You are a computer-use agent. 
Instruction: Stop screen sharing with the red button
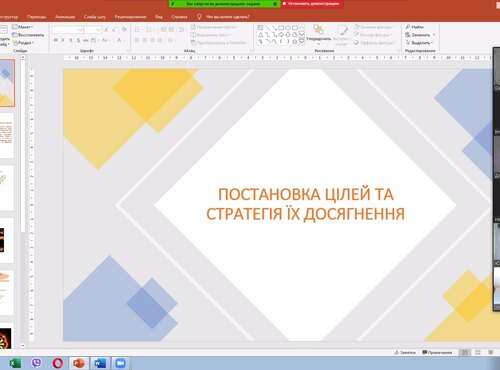pos(313,4)
